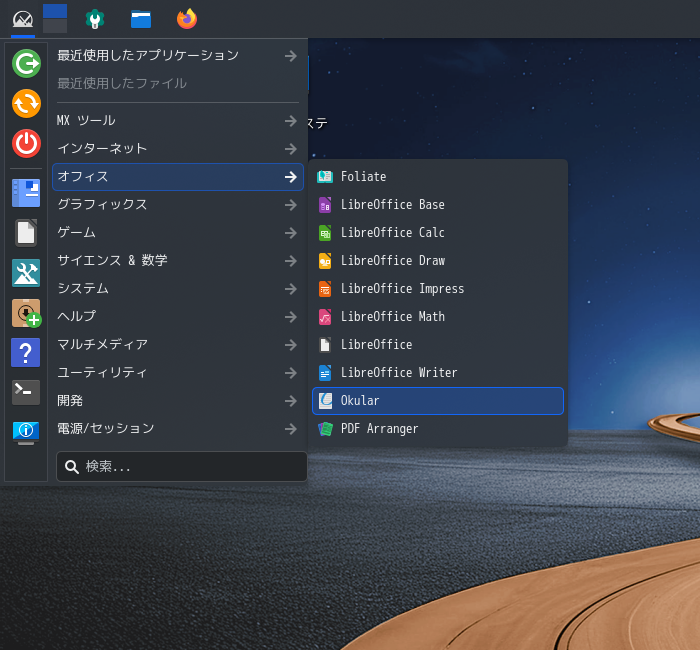Image resolution: width=700 pixels, height=650 pixels.
Task: Select the 電源/セッション category label
Action: pyautogui.click(x=105, y=429)
